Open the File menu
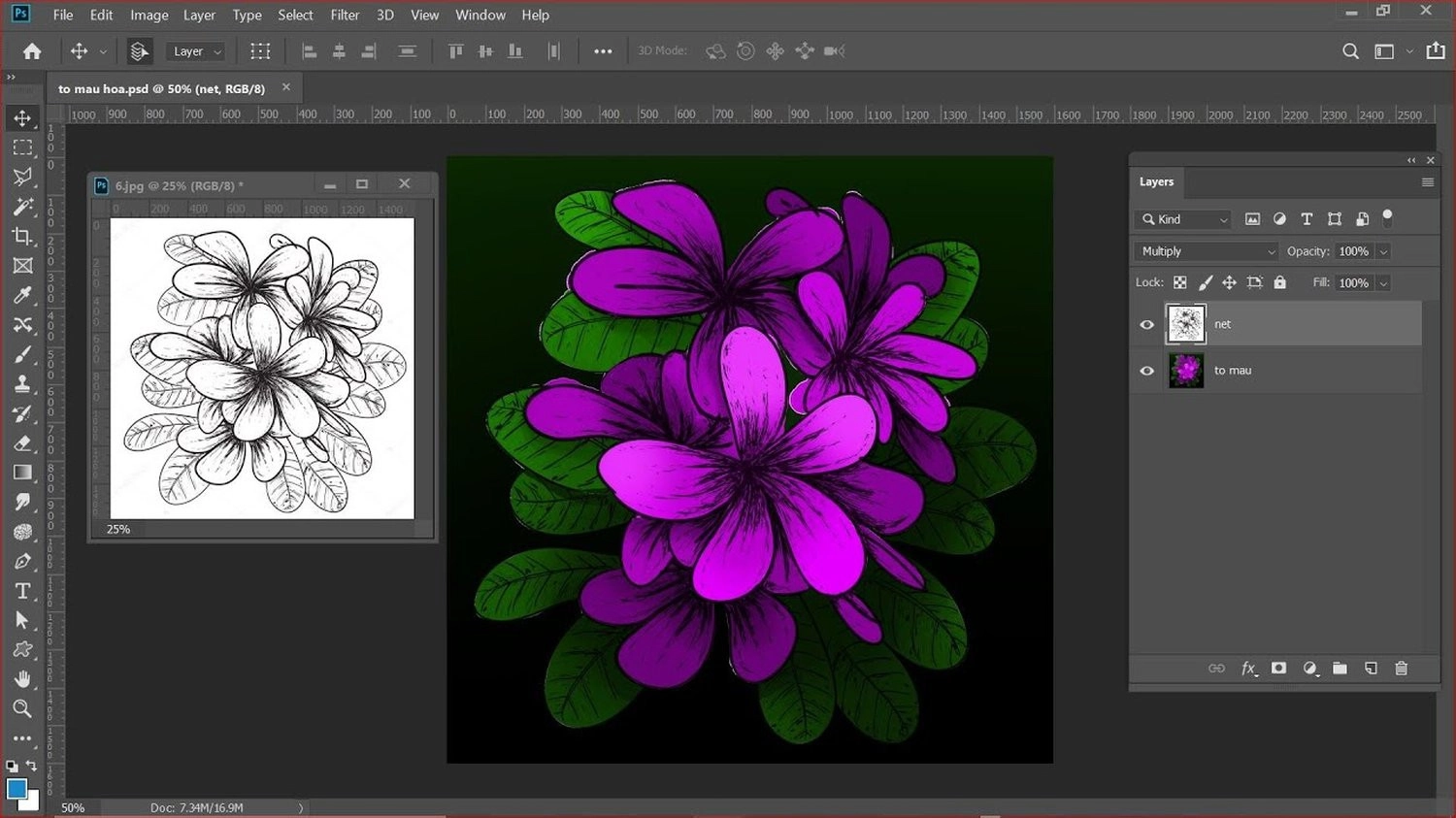1456x818 pixels. pos(63,15)
